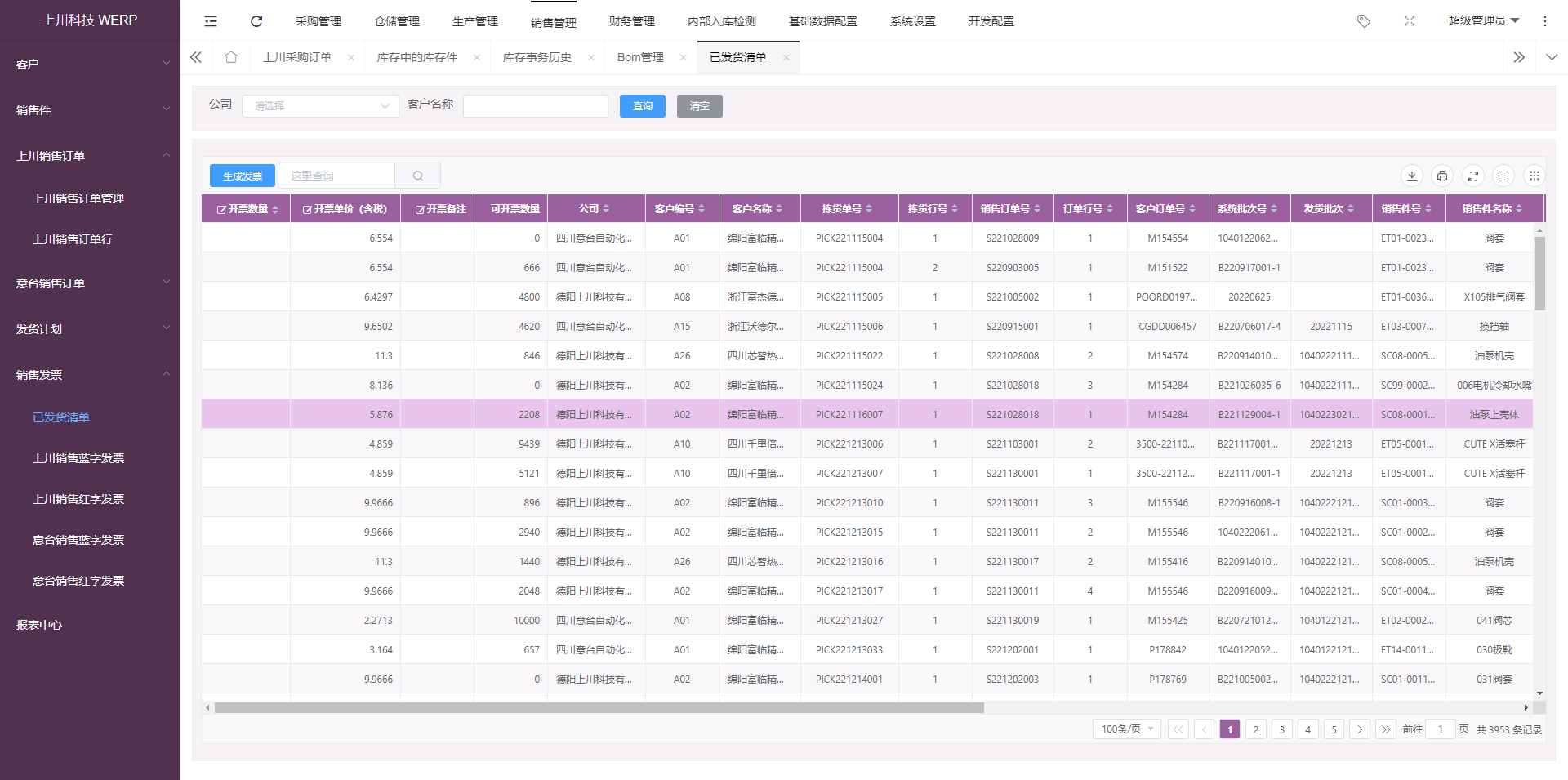Toggle fullscreen with the expand arrows icon

pyautogui.click(x=1410, y=21)
